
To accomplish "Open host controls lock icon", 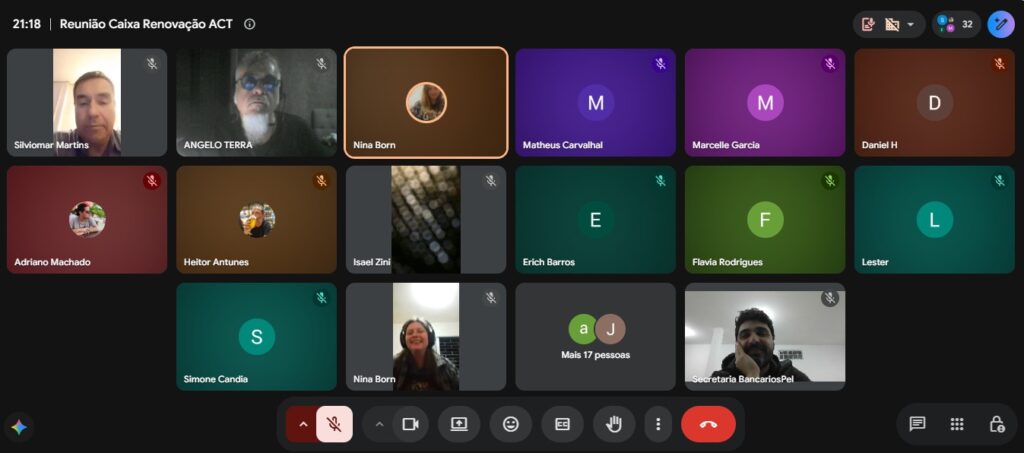I will 997,424.
